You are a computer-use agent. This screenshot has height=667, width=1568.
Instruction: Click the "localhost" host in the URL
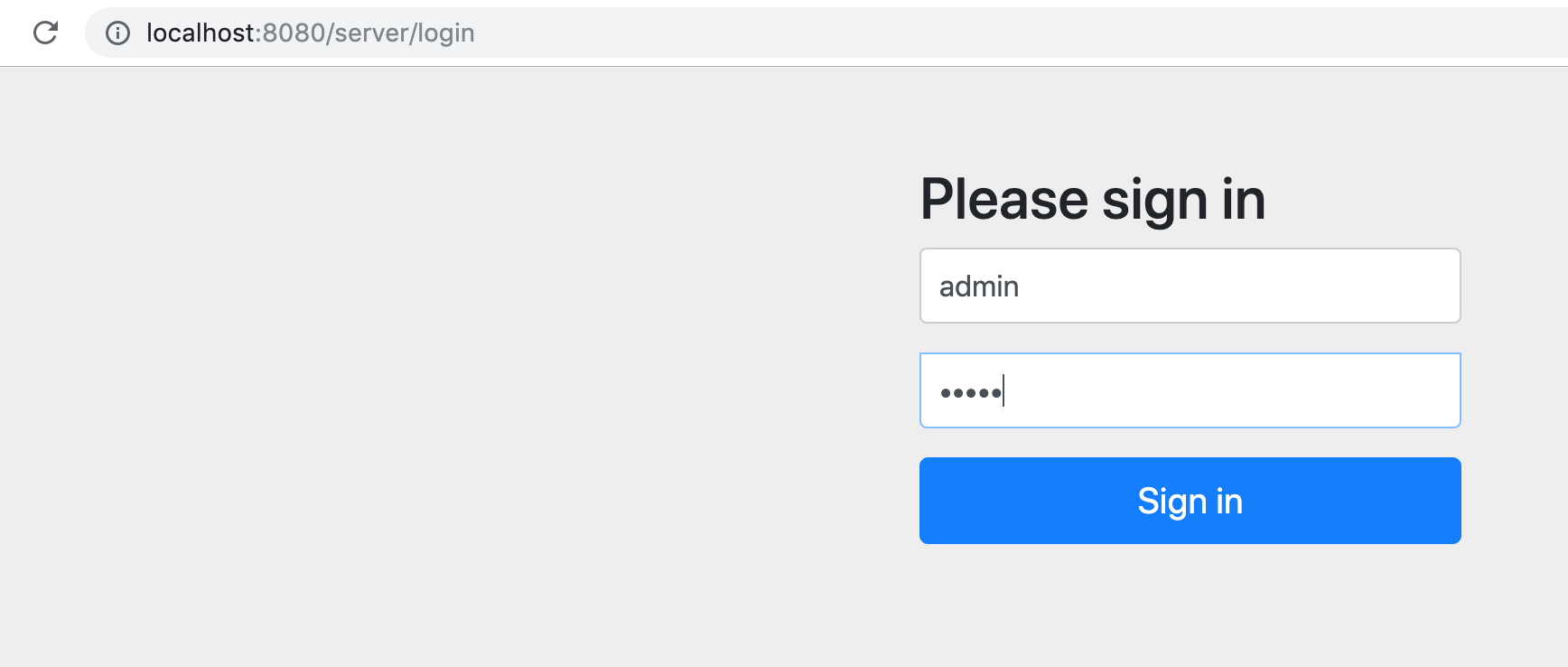click(201, 33)
